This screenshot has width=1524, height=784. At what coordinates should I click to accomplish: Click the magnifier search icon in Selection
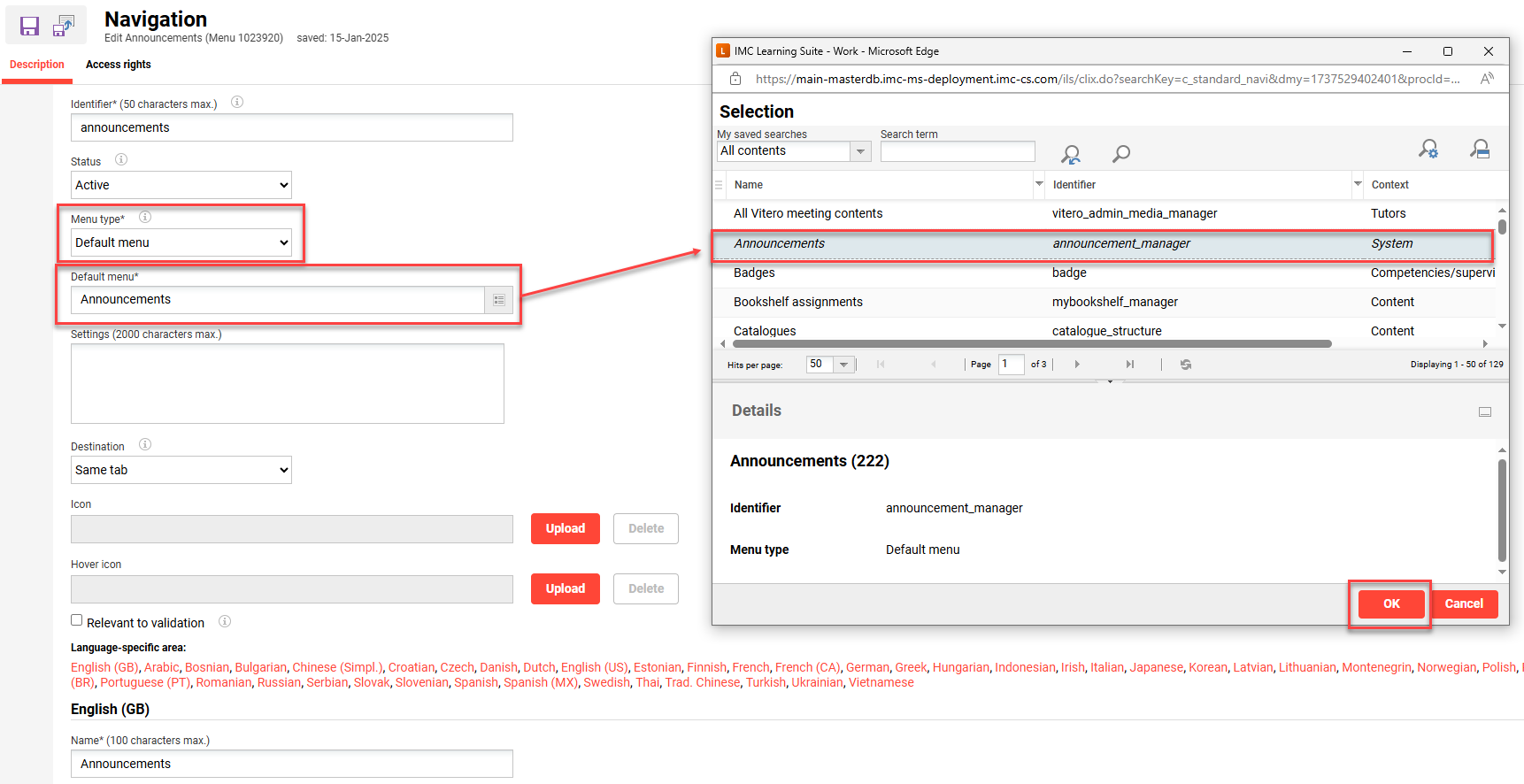click(1120, 154)
